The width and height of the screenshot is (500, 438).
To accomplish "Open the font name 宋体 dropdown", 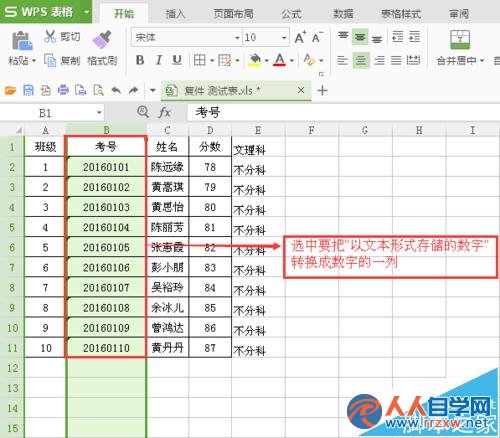I will click(x=237, y=38).
